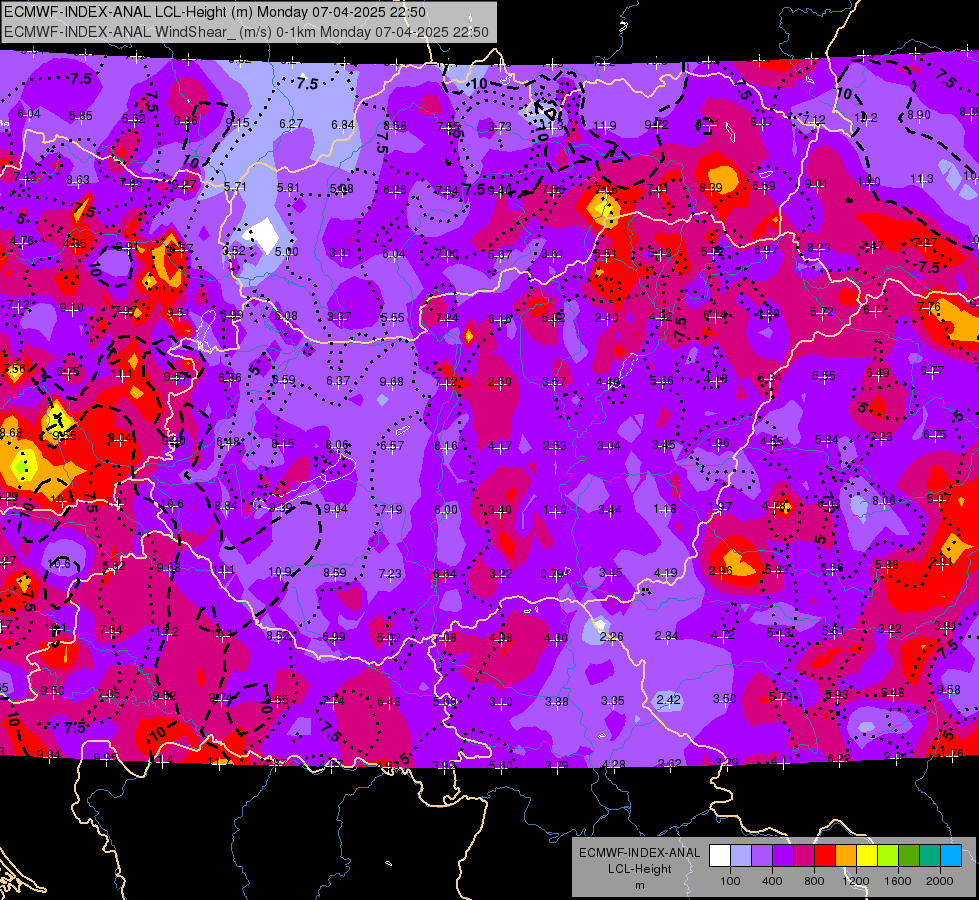Click the grid value 1.10
The image size is (979, 900).
tap(554, 510)
